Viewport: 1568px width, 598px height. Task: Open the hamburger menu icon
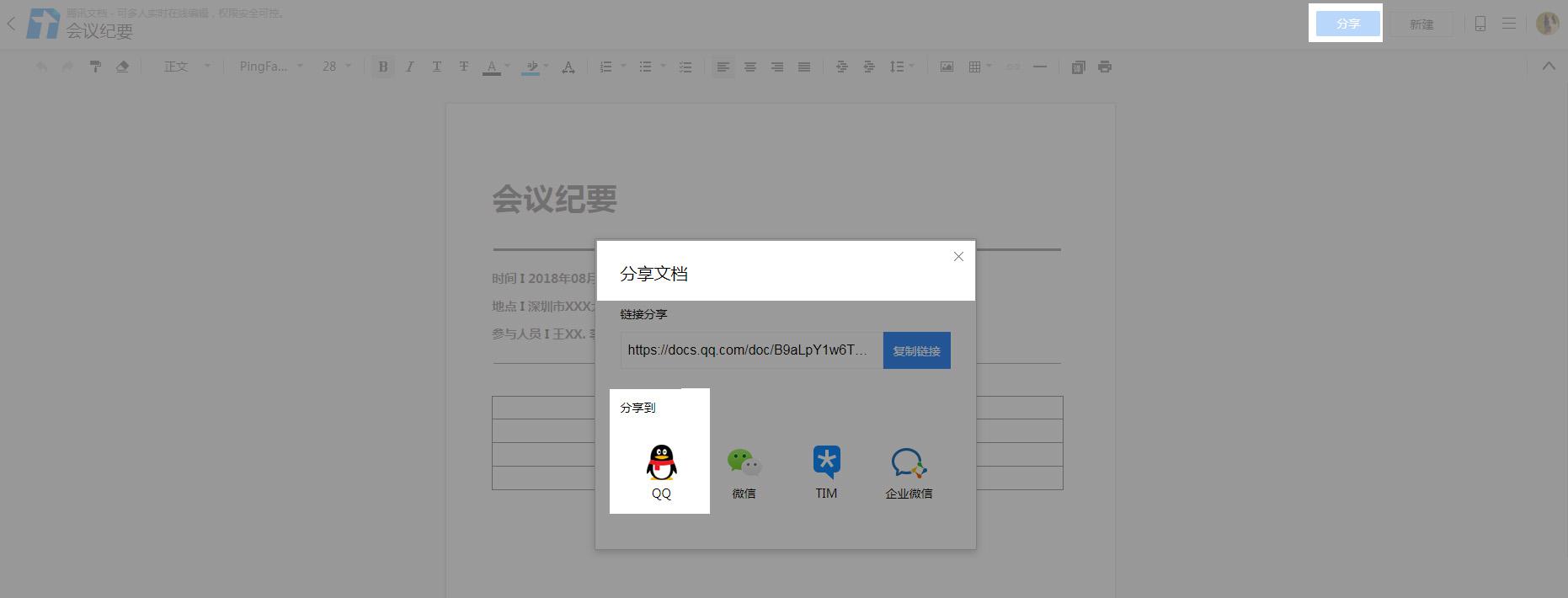pyautogui.click(x=1509, y=24)
